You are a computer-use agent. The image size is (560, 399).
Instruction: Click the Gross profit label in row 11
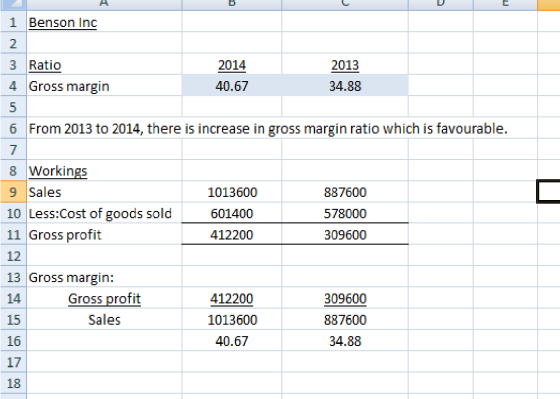point(104,234)
